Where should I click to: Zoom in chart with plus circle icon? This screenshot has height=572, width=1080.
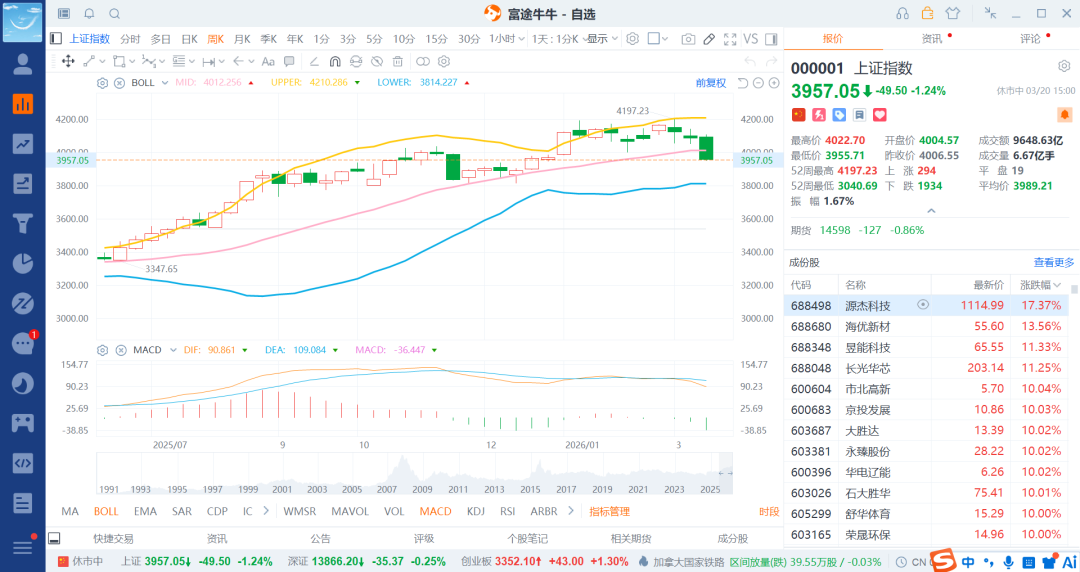click(x=774, y=83)
